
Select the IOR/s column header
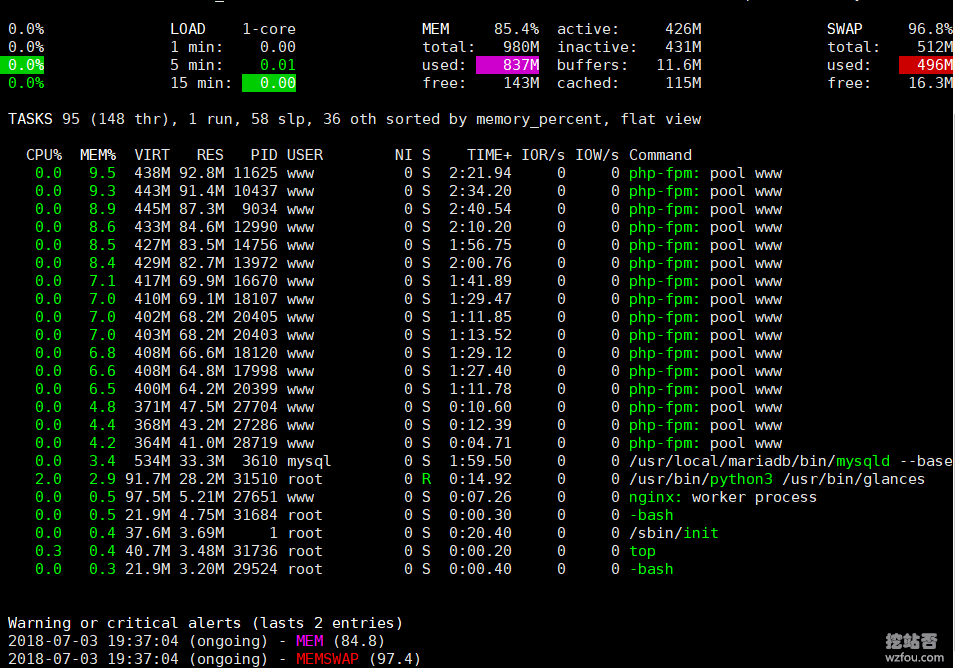(543, 155)
